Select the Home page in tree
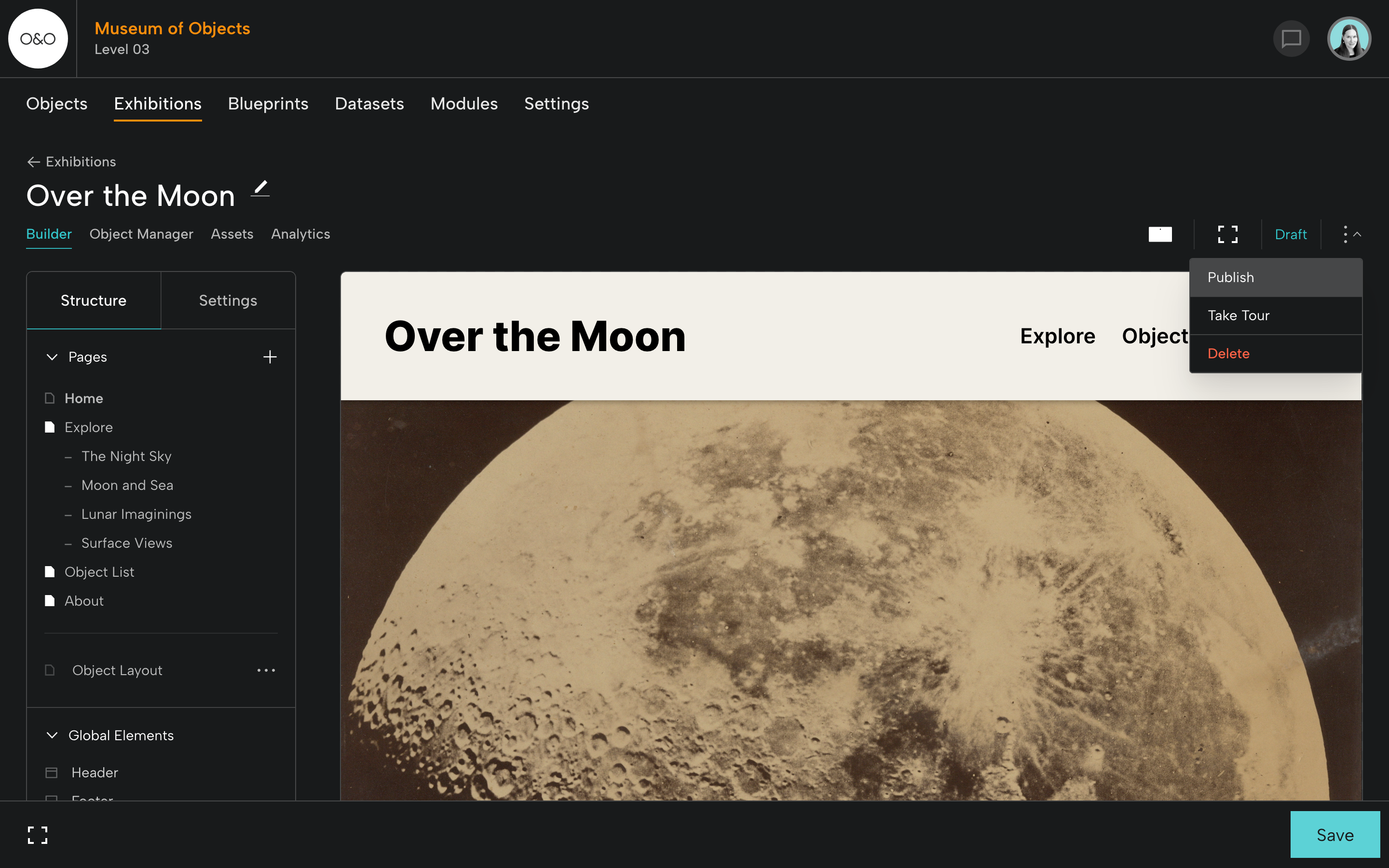This screenshot has height=868, width=1389. (84, 398)
